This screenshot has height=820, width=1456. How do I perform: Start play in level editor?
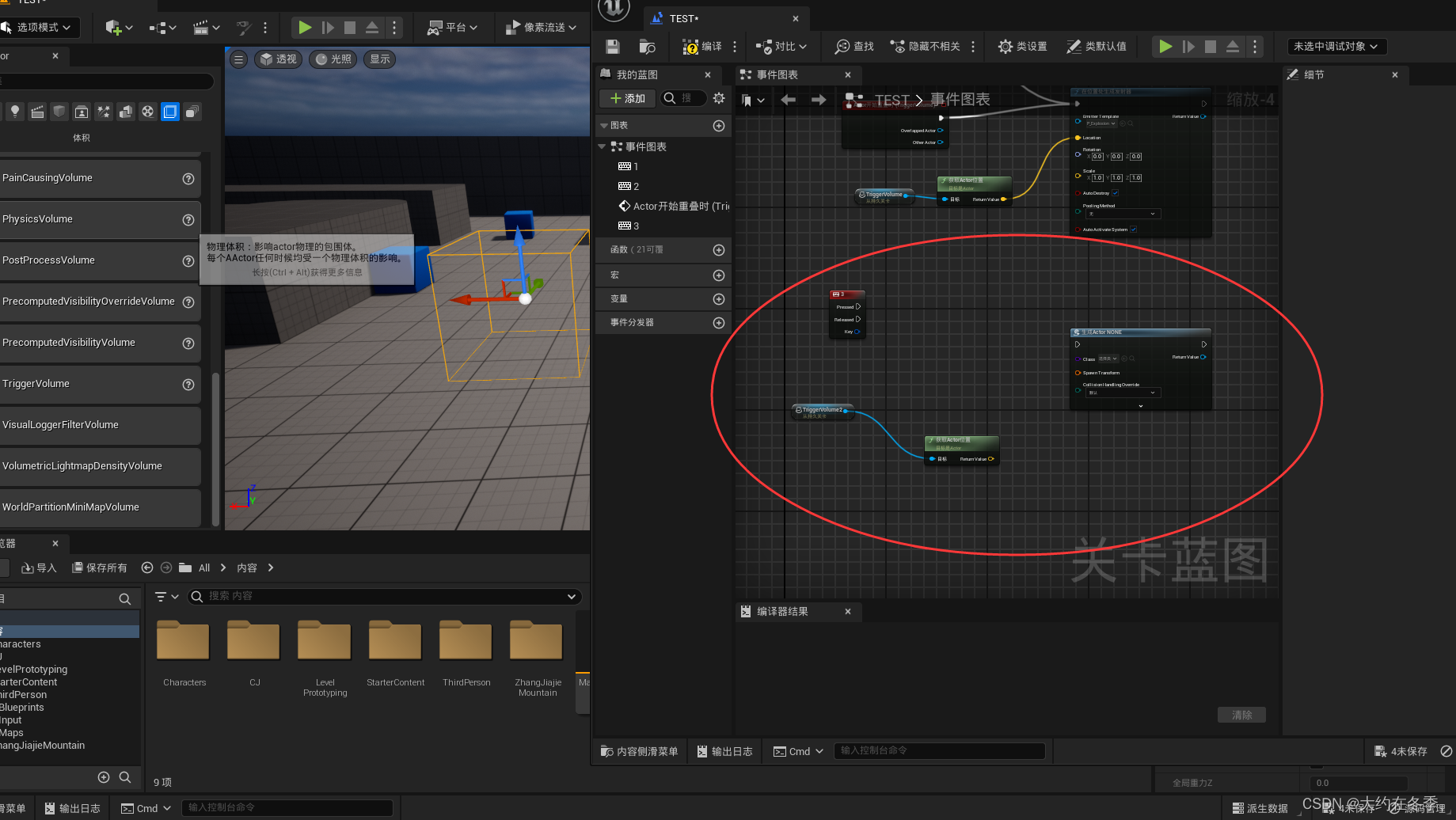(x=305, y=28)
